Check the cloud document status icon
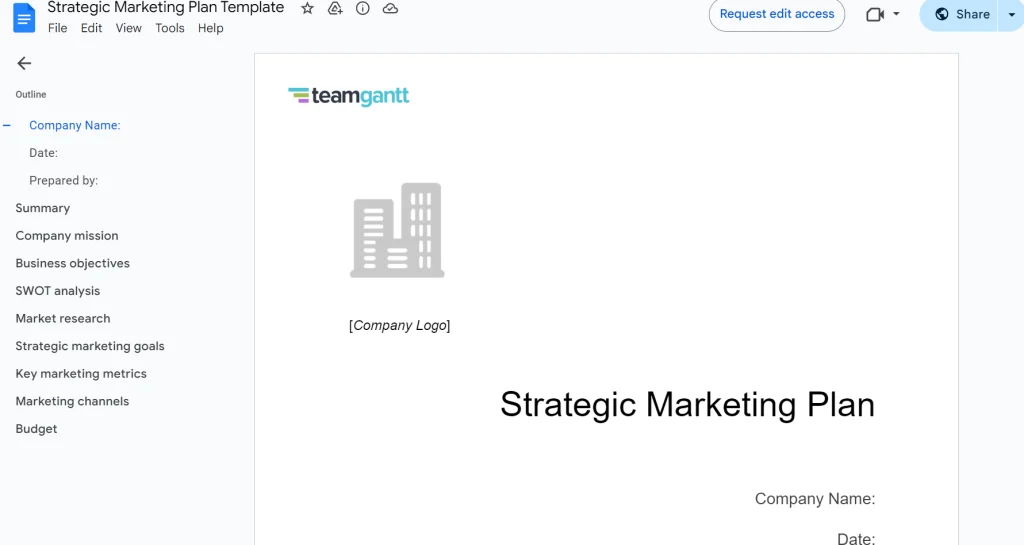Screen dimensions: 1024x545 390,8
